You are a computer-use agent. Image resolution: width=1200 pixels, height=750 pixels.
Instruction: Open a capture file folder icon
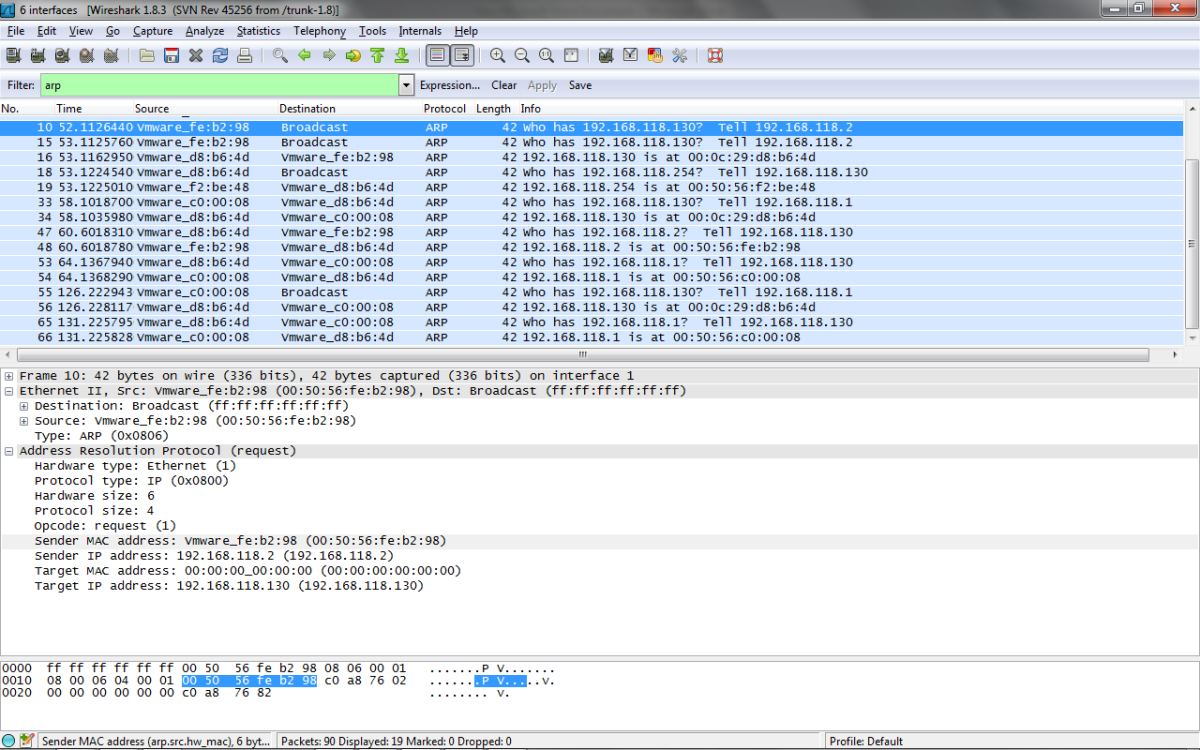pyautogui.click(x=147, y=56)
